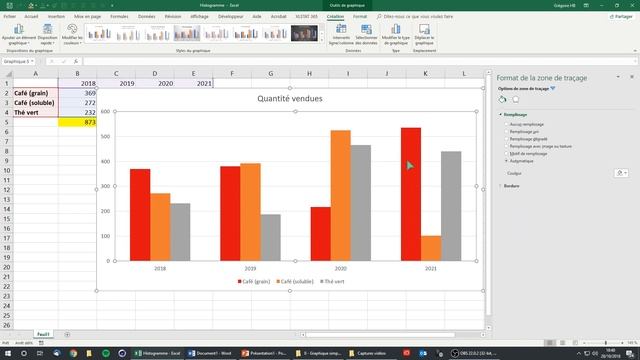Select the Feuil1 sheet tab

[43, 334]
